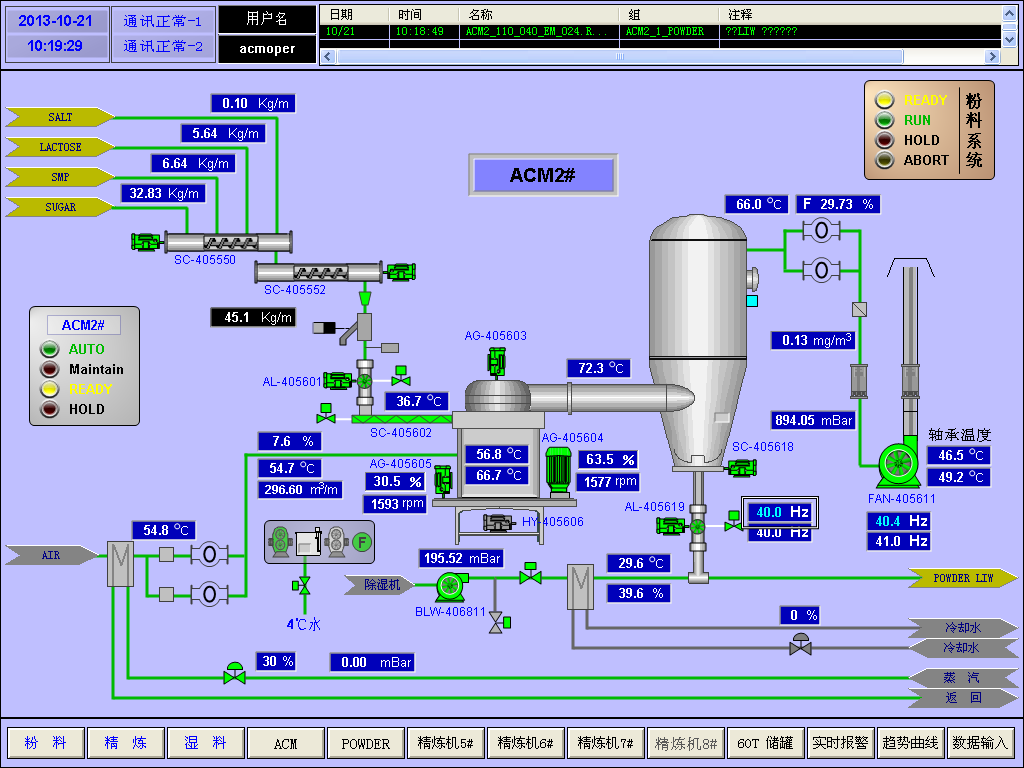Select ACM2# AUTO mode lamp

pyautogui.click(x=50, y=349)
